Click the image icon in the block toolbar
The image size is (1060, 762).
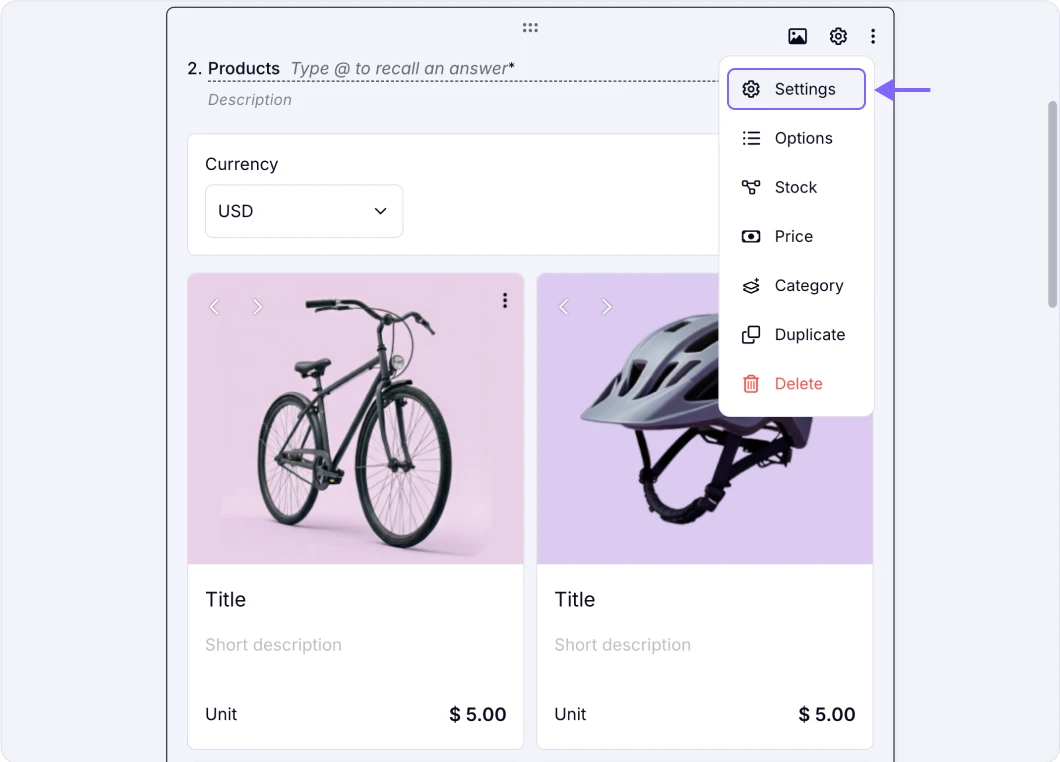point(797,36)
